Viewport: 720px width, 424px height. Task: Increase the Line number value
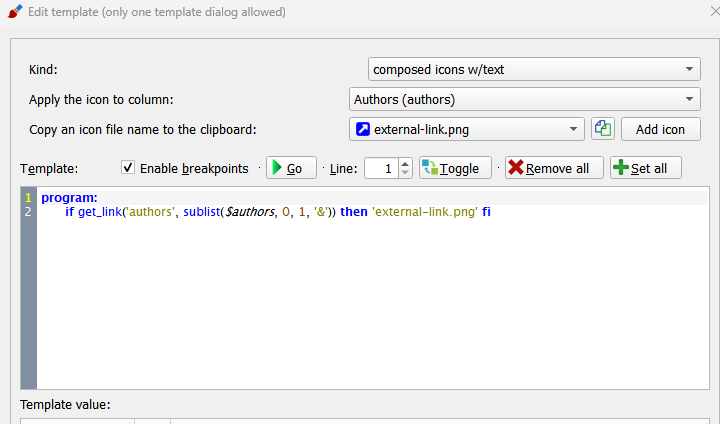(404, 163)
